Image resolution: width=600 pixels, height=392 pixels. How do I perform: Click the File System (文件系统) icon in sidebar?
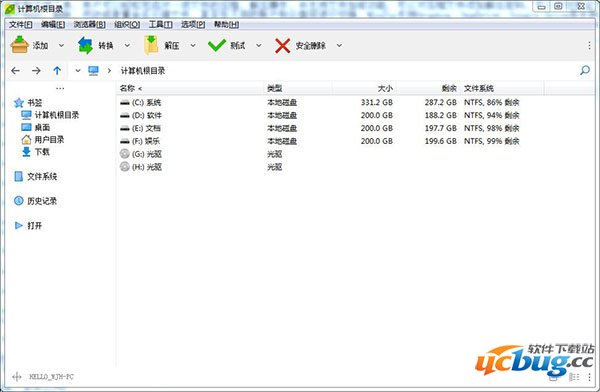pyautogui.click(x=18, y=176)
